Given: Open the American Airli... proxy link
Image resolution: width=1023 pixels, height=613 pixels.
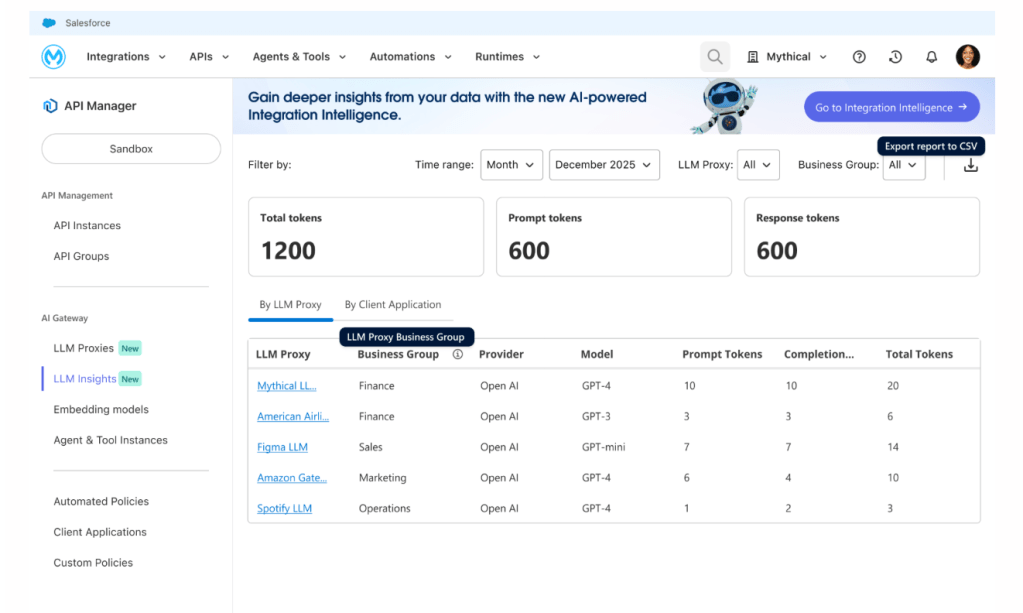Looking at the screenshot, I should (293, 417).
